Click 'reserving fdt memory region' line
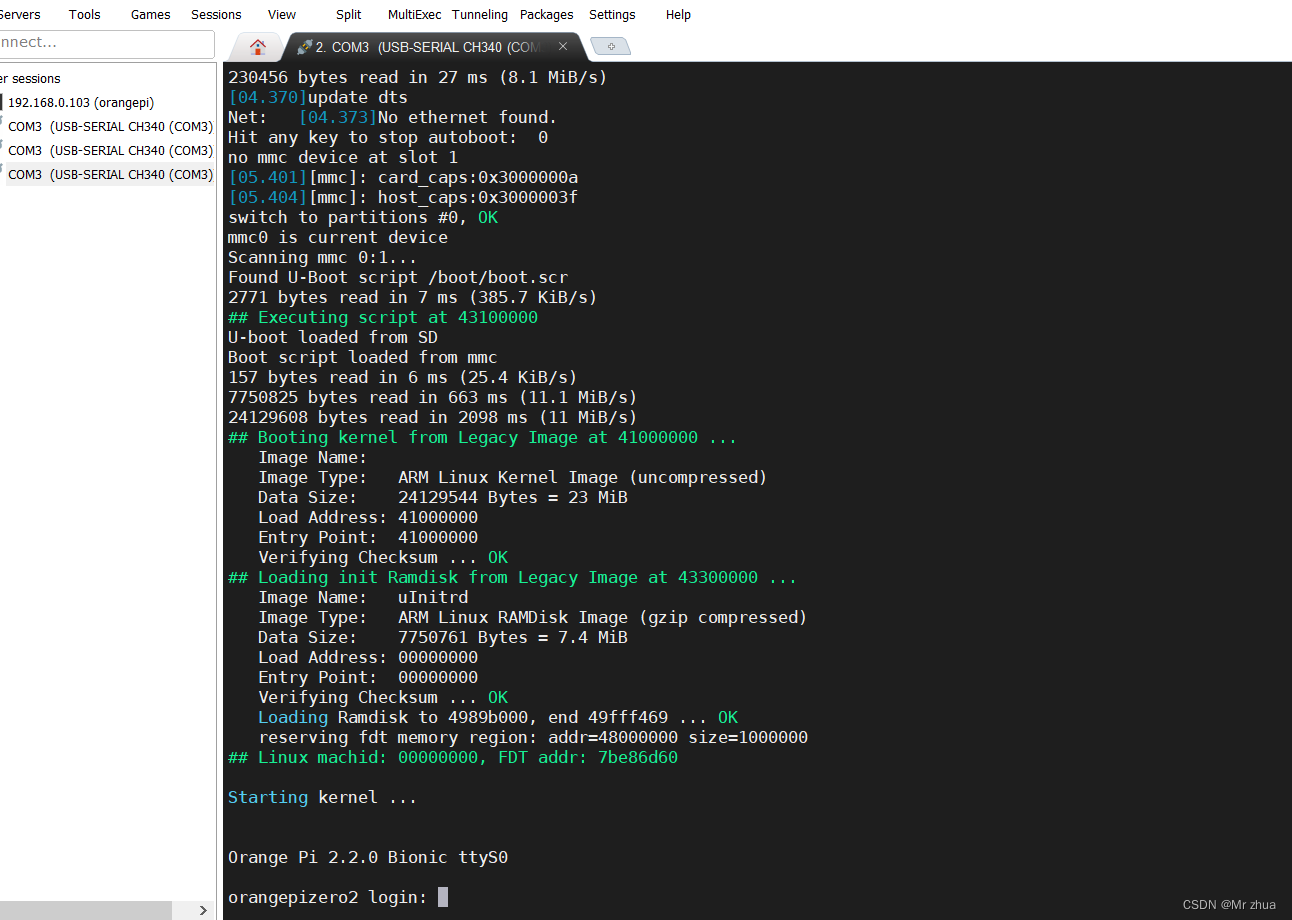This screenshot has height=920, width=1292. point(533,737)
